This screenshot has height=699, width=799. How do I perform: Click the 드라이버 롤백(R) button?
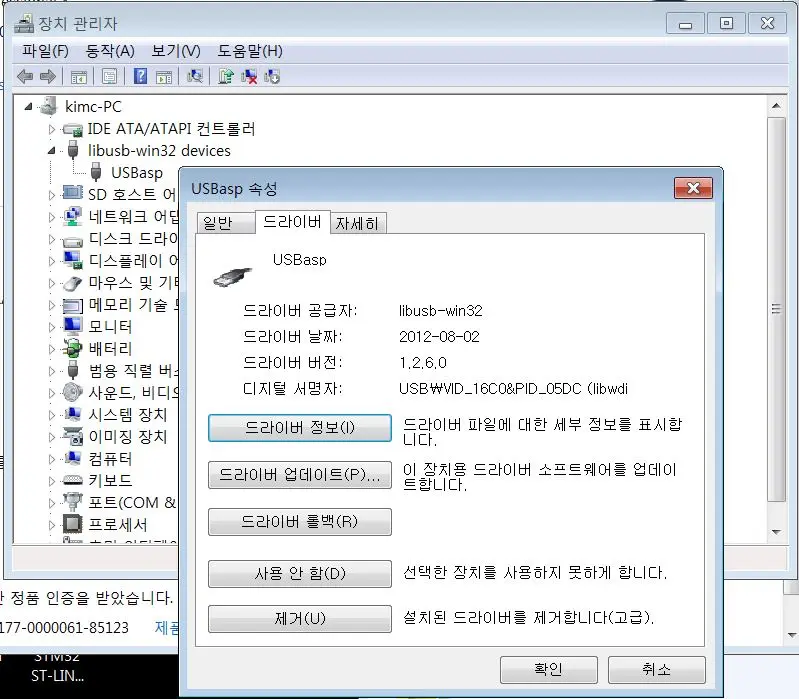coord(300,522)
